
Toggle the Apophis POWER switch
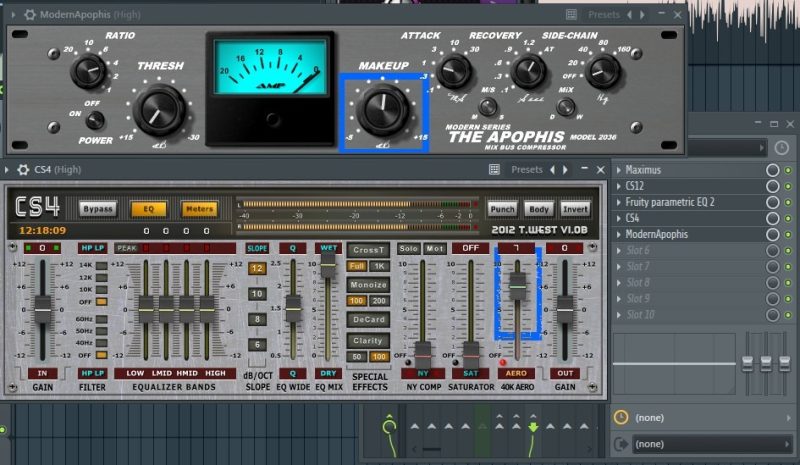pos(95,120)
